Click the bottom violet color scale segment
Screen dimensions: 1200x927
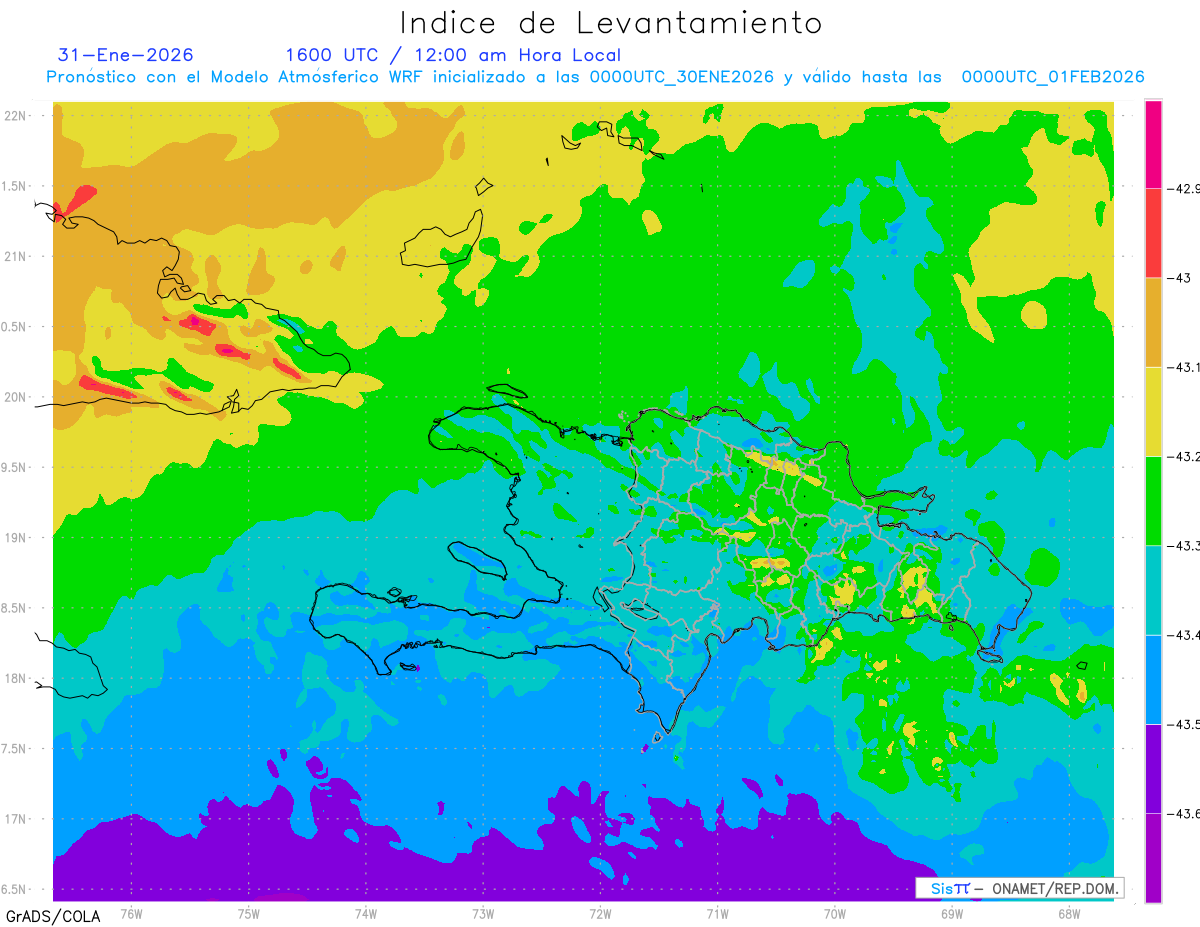(x=1153, y=858)
